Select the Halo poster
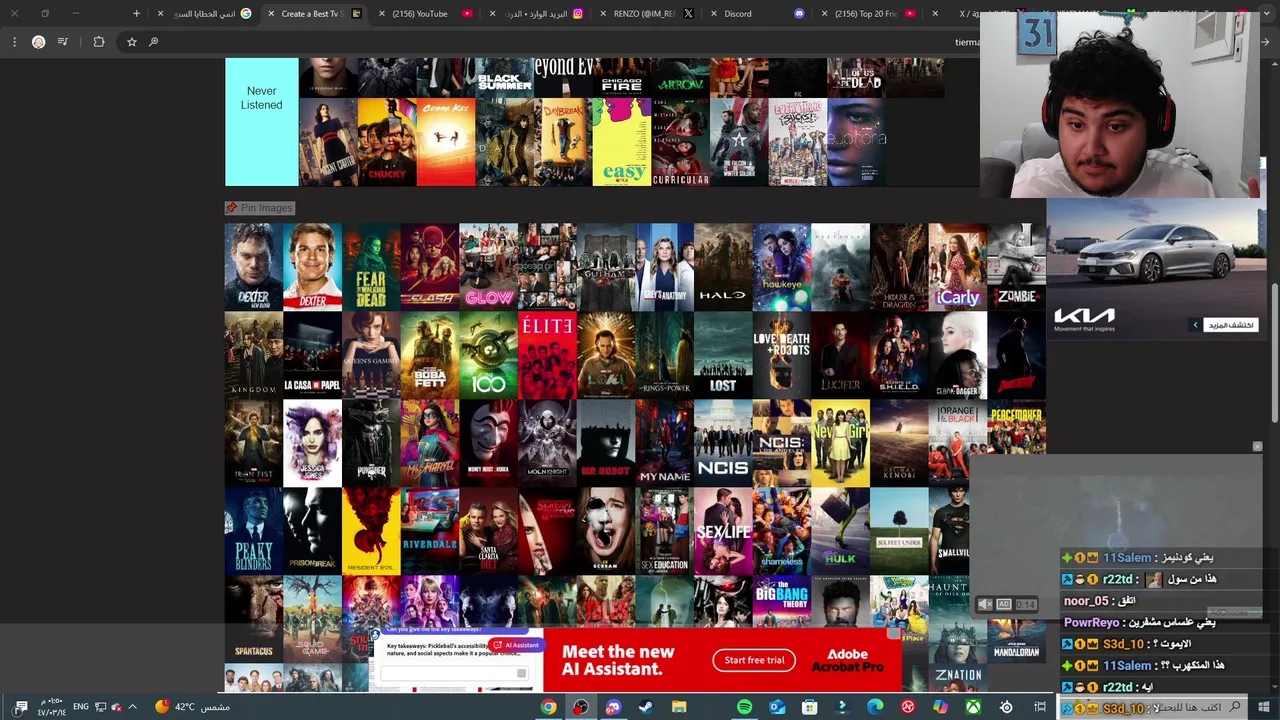 point(723,267)
